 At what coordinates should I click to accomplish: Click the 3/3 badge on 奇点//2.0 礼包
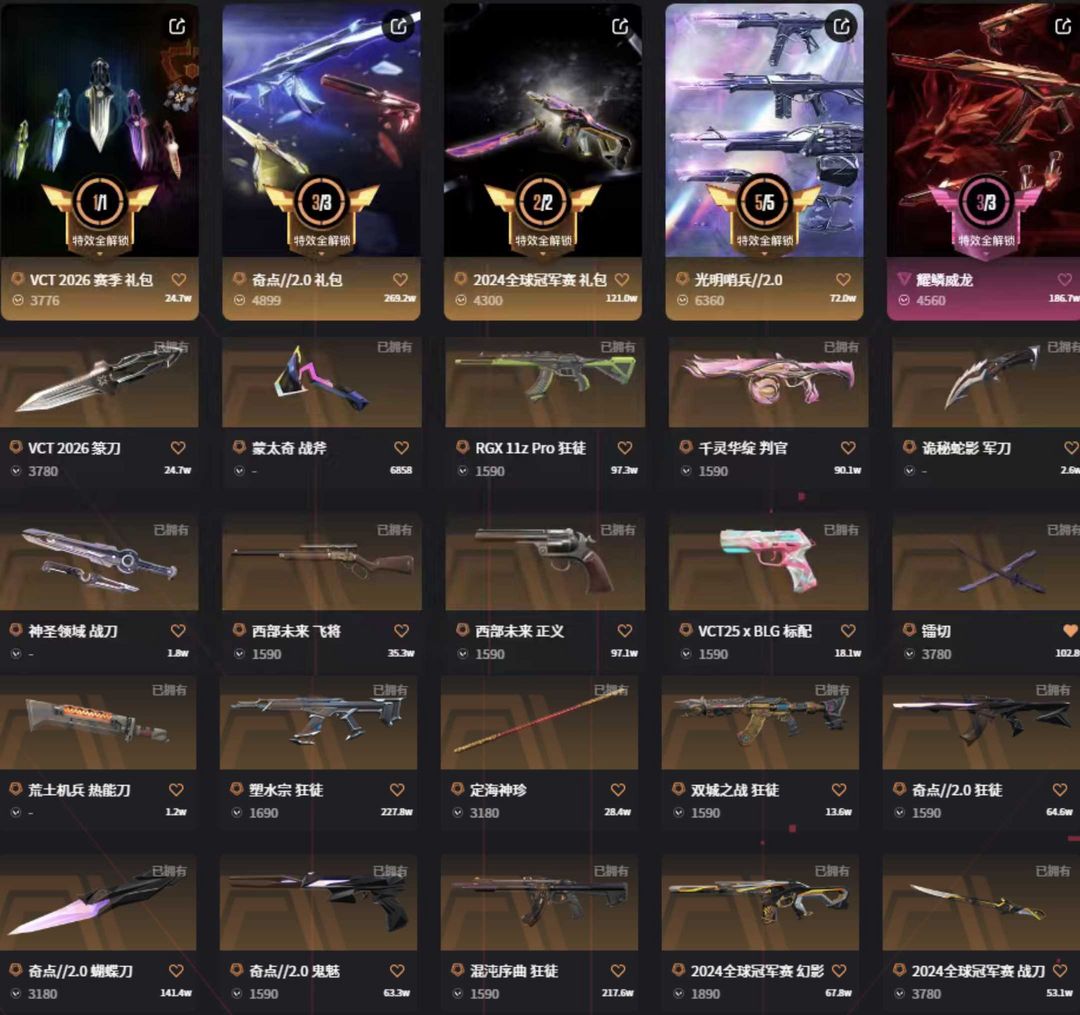(x=322, y=202)
